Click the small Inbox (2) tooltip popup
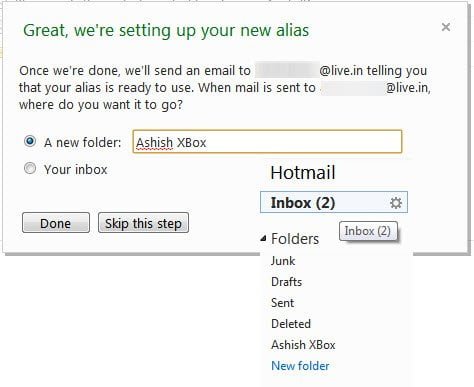This screenshot has width=474, height=387. pos(368,231)
